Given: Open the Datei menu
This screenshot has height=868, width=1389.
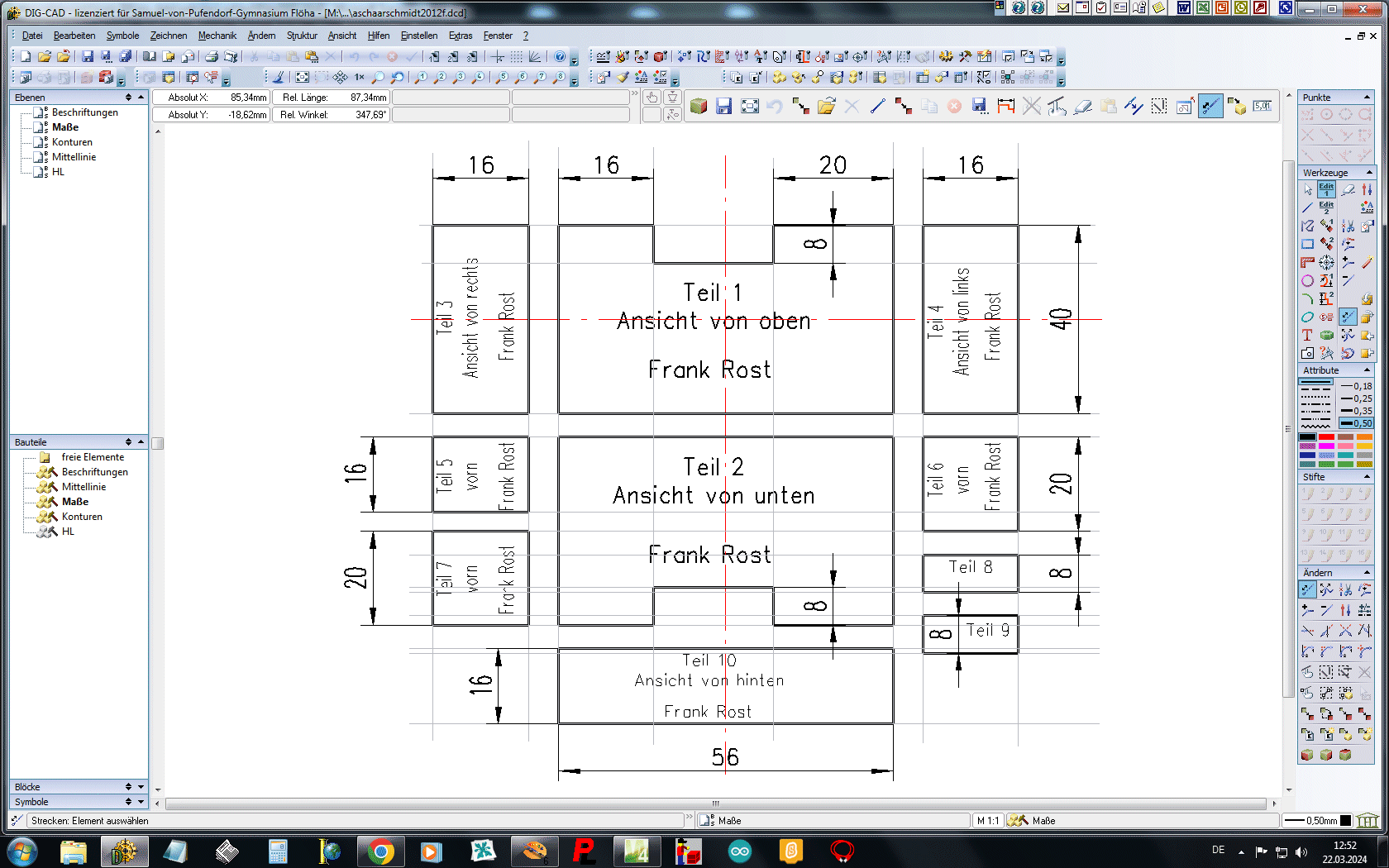Looking at the screenshot, I should (x=32, y=36).
